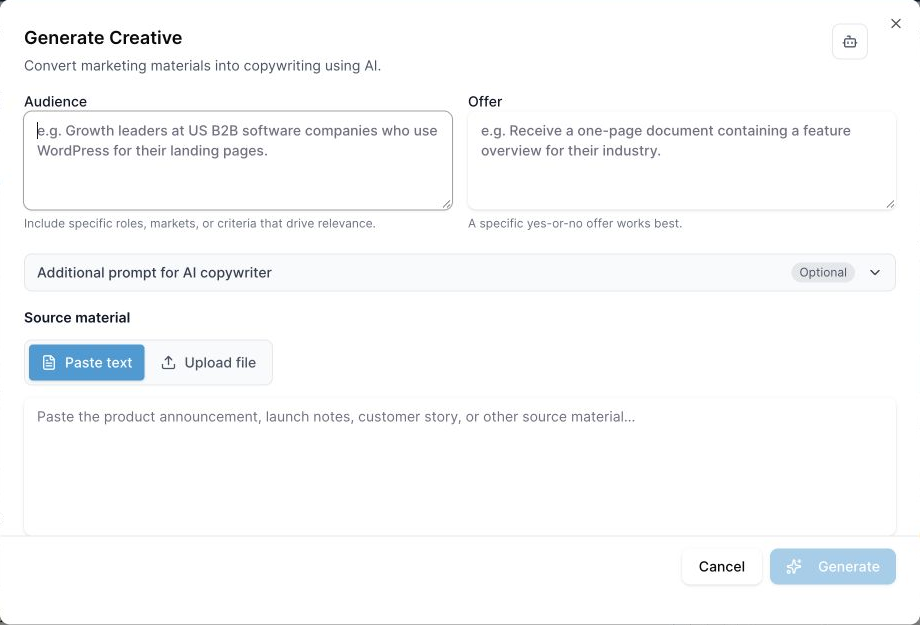Click the Source material heading
This screenshot has height=625, width=920.
(77, 317)
